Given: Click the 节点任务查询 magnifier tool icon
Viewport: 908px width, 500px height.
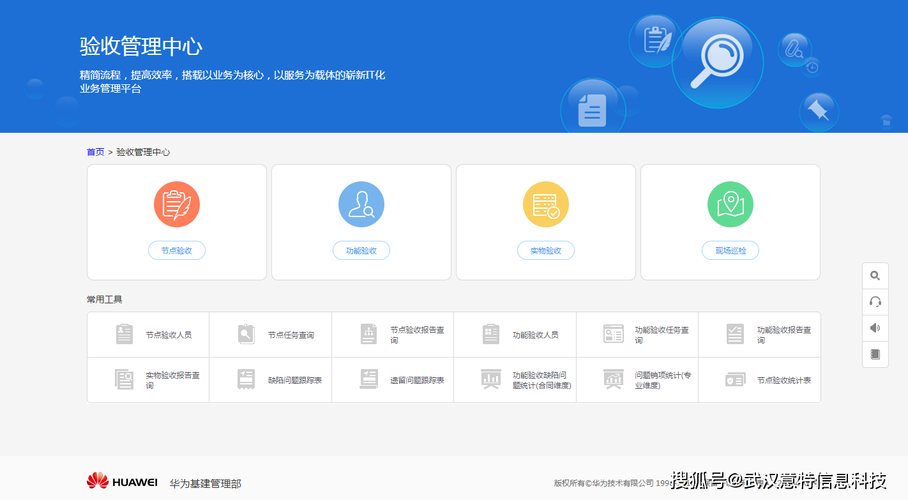Looking at the screenshot, I should pyautogui.click(x=246, y=334).
